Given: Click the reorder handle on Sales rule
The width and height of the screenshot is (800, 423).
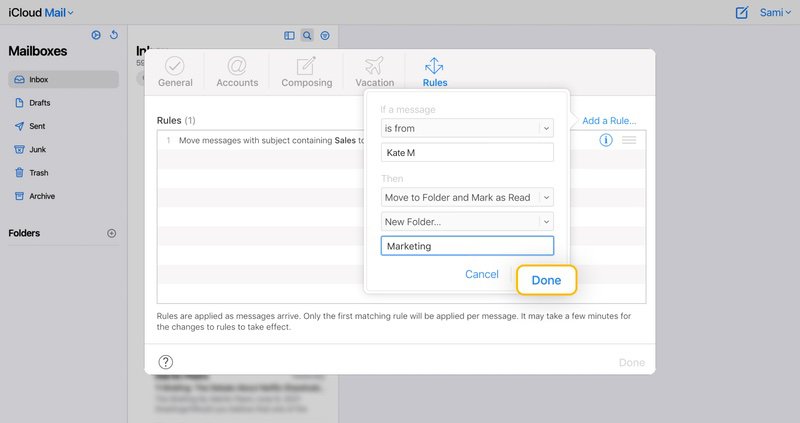Looking at the screenshot, I should point(629,140).
